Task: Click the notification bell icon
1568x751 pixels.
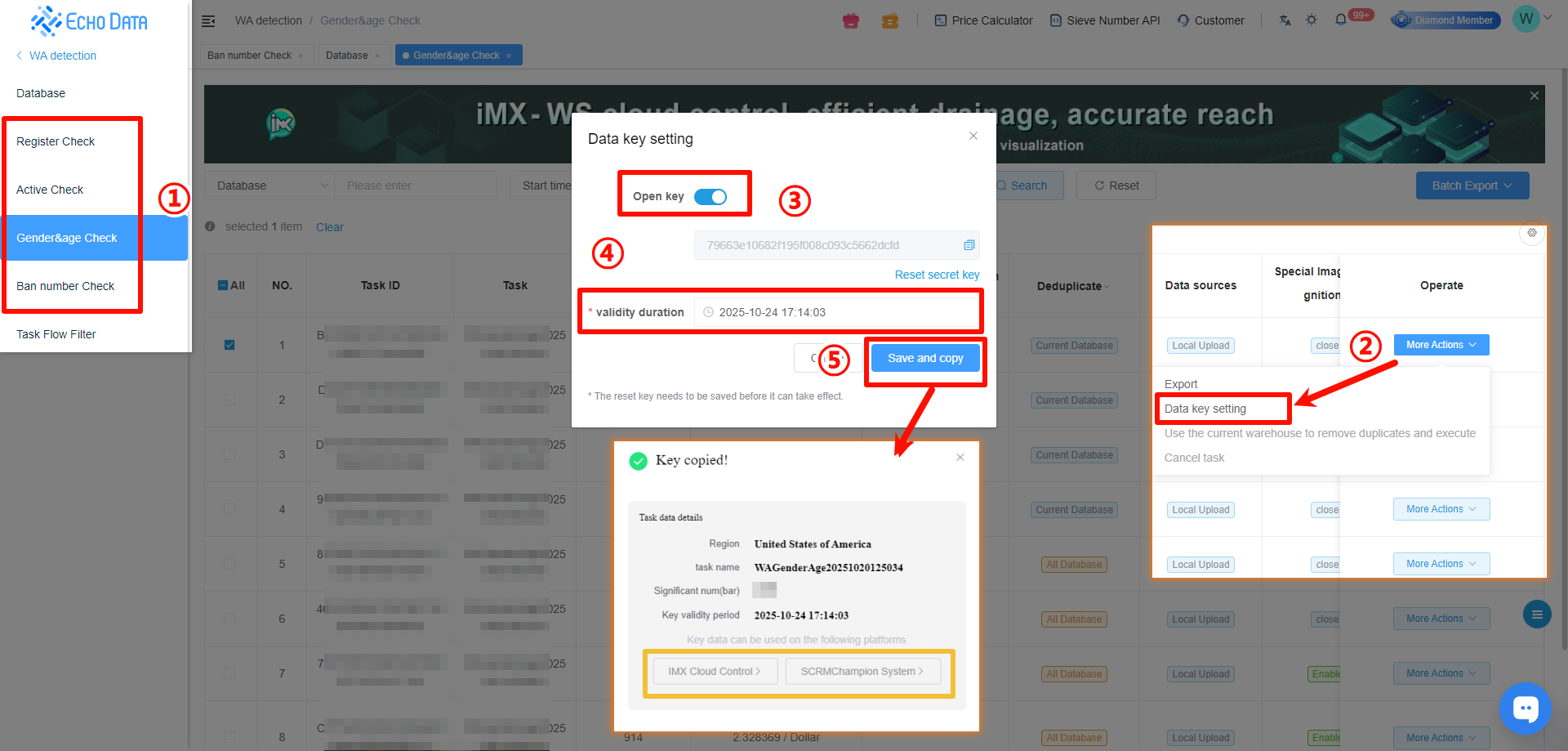Action: 1340,20
